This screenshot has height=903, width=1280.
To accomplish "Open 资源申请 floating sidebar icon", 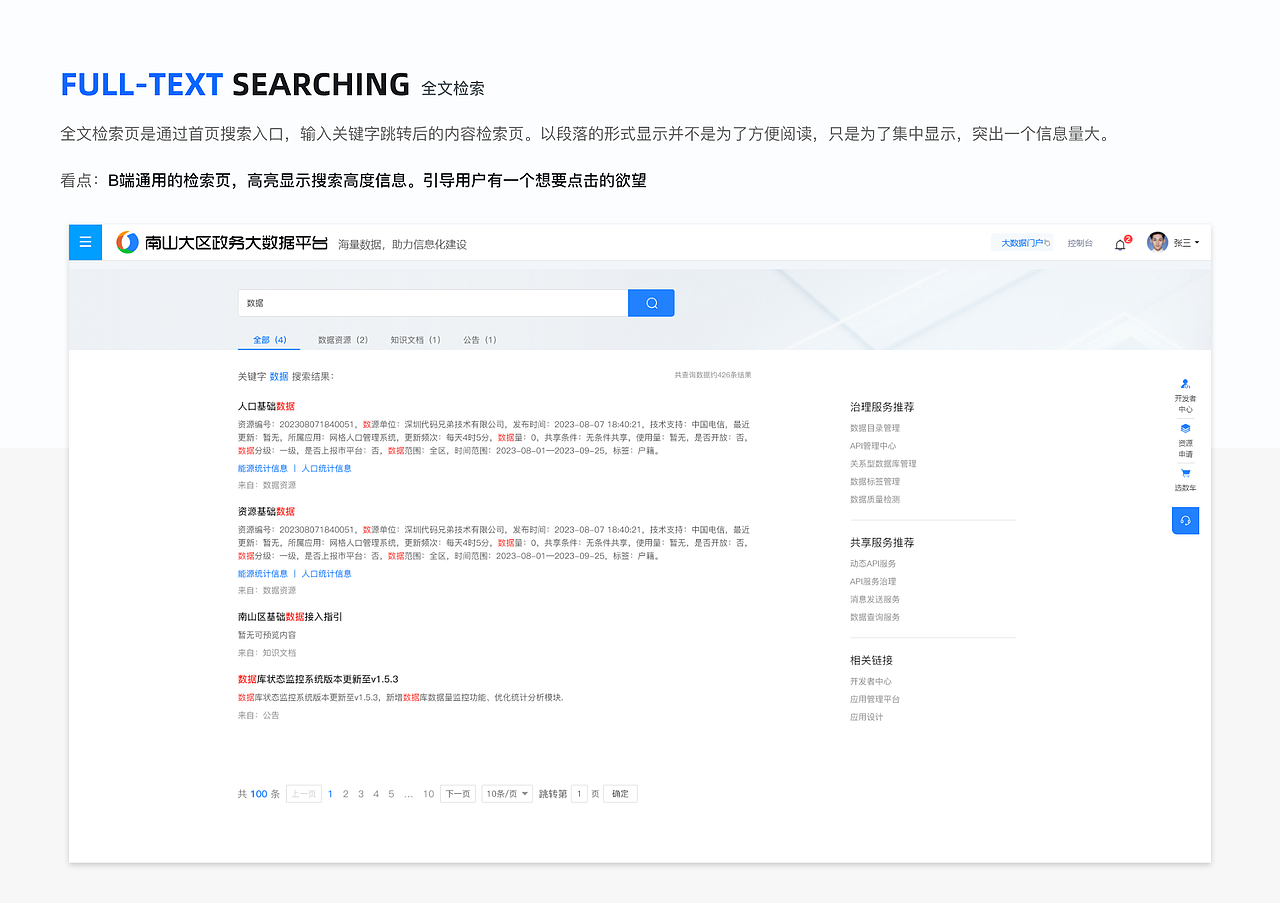I will coord(1185,441).
